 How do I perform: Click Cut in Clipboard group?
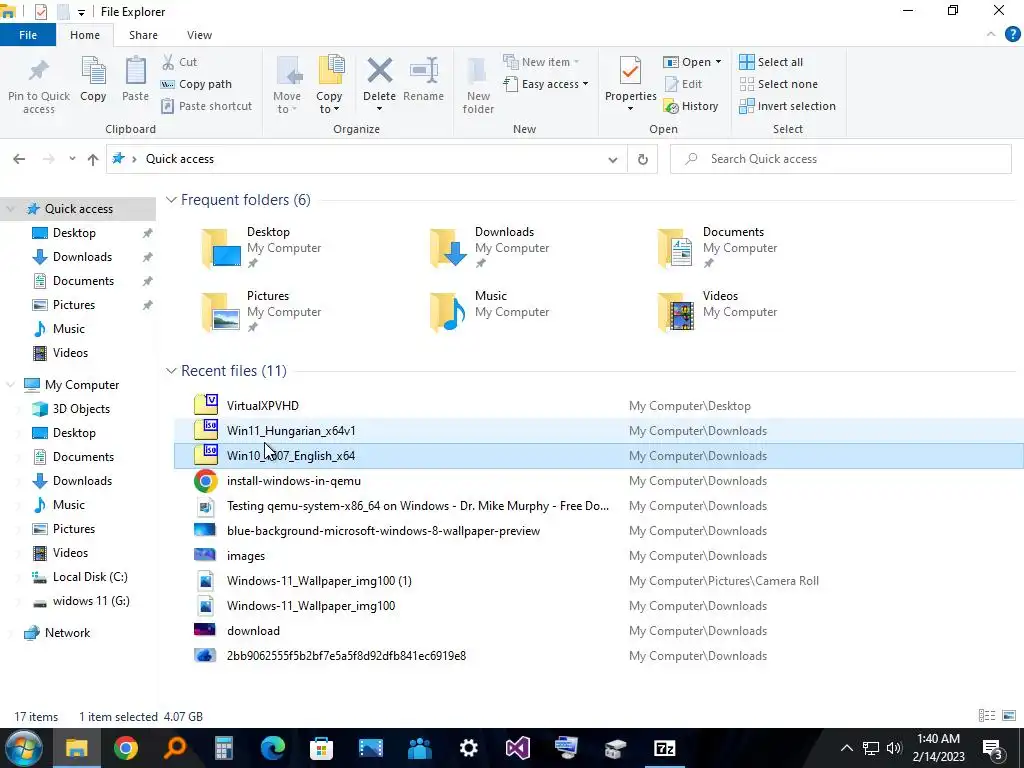(179, 62)
